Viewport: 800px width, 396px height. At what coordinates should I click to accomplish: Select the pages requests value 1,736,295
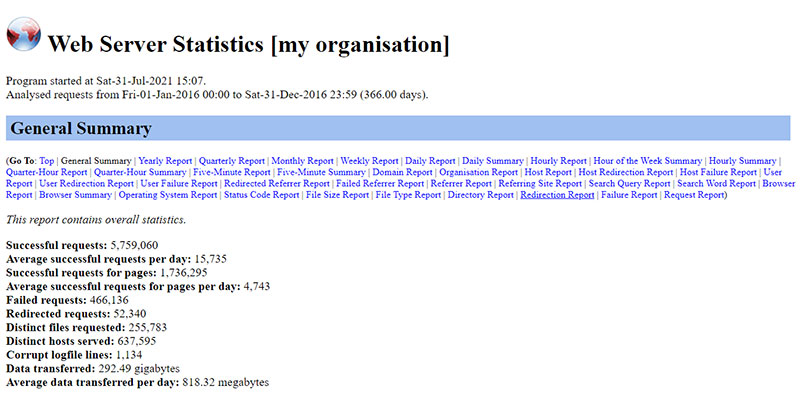pos(183,273)
